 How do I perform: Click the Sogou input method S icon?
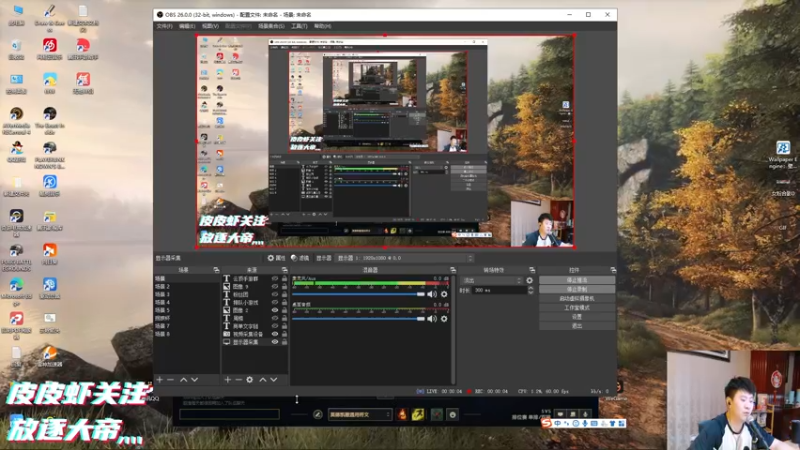click(x=546, y=423)
